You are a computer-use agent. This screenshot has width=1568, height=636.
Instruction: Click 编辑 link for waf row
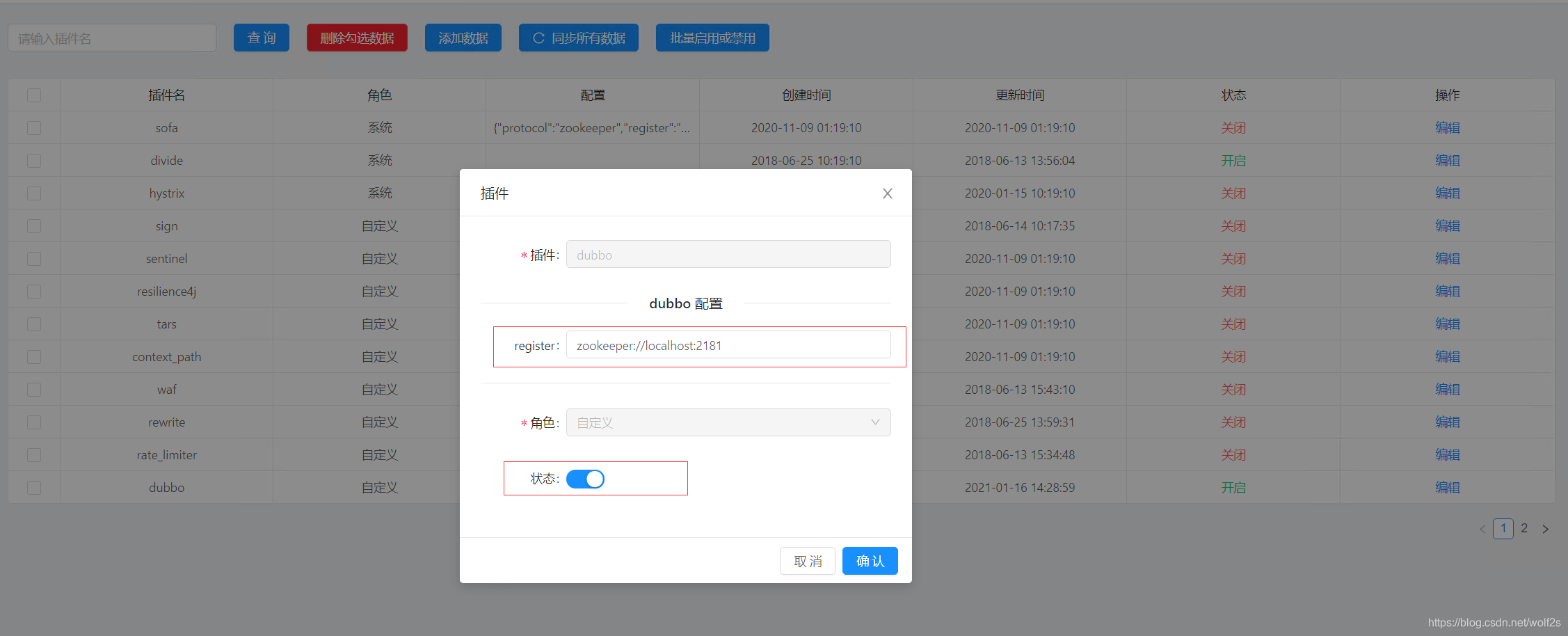coord(1447,389)
